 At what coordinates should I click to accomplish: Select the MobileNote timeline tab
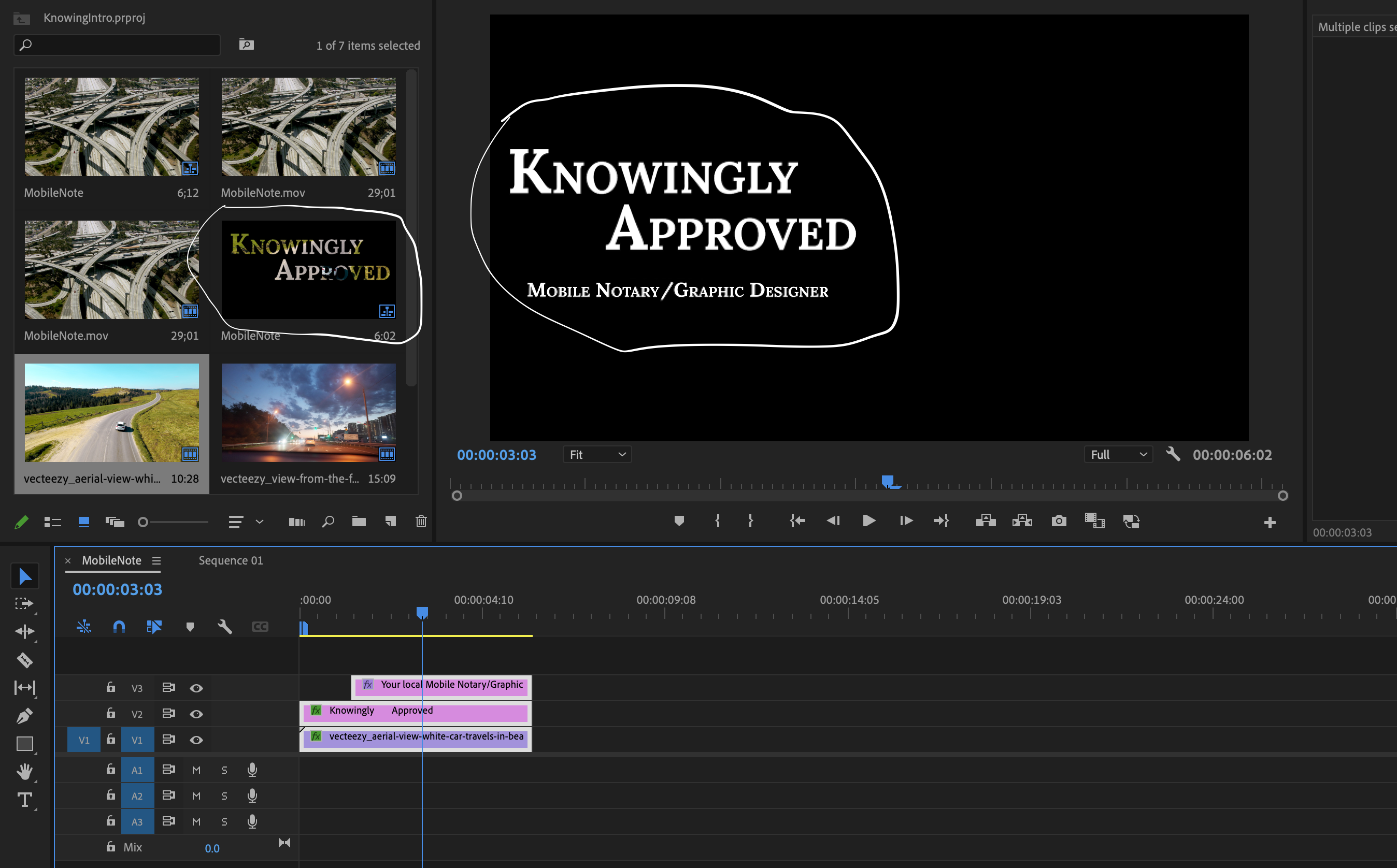coord(111,560)
